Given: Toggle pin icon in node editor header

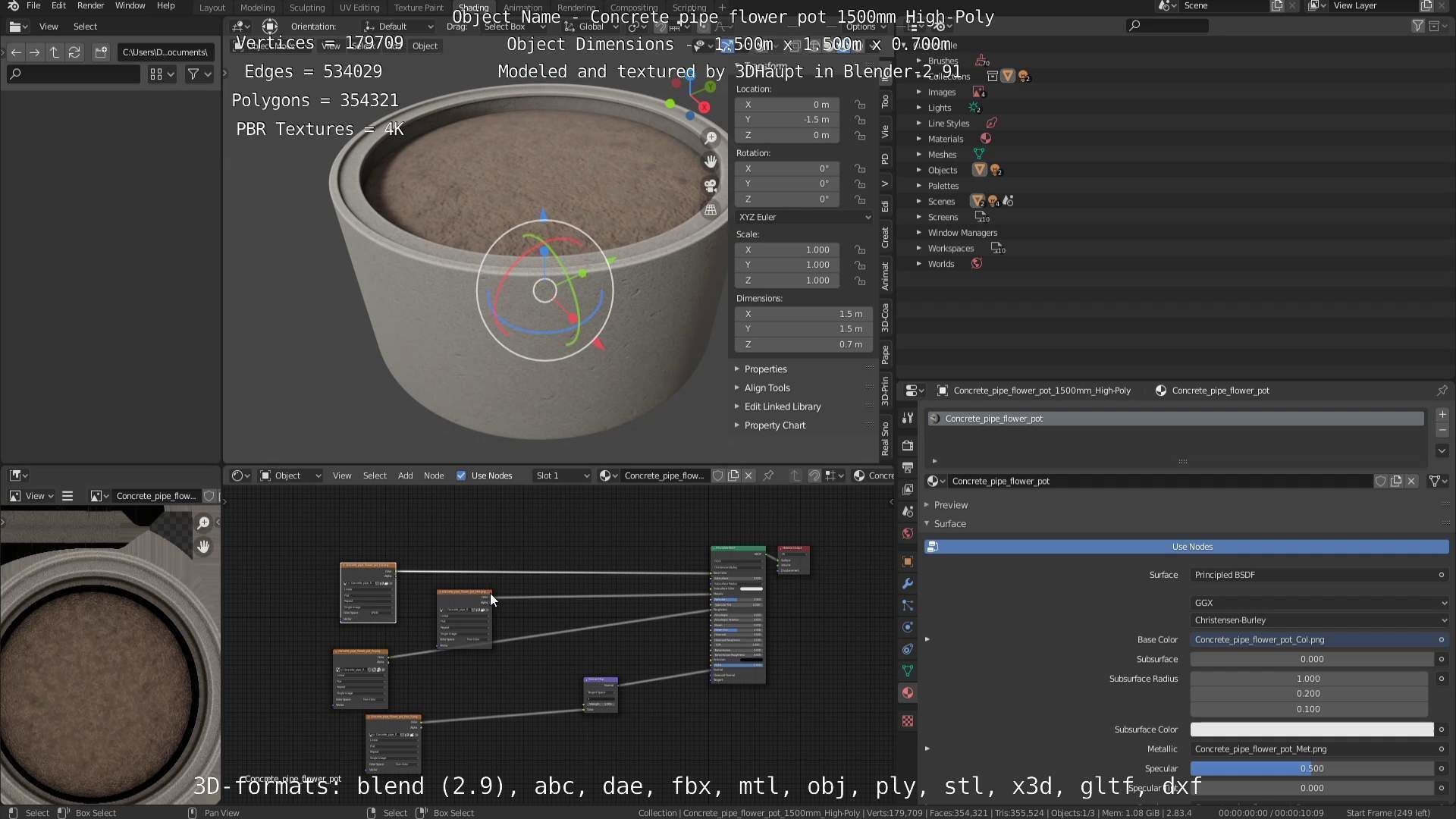Looking at the screenshot, I should 768,475.
